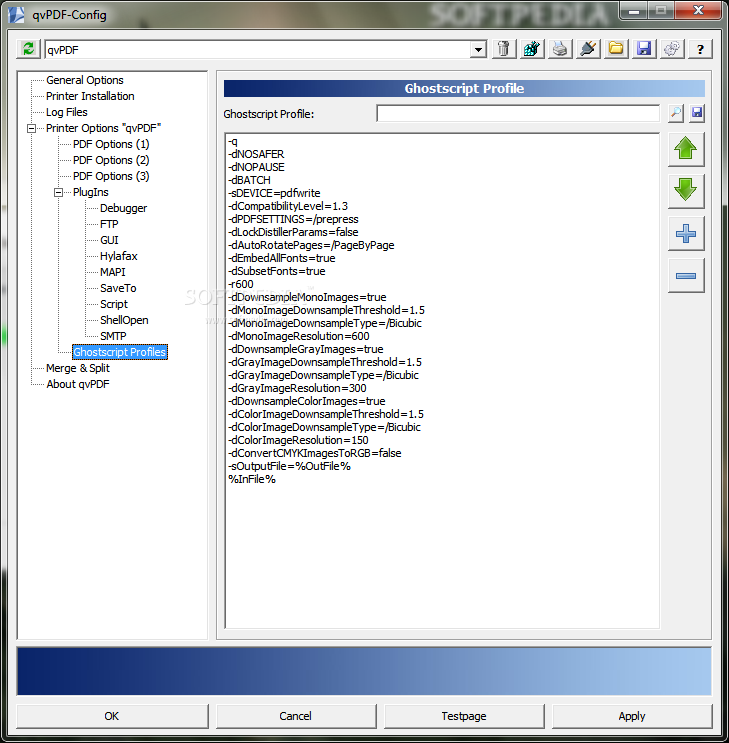Select the -dBATCH line
The height and width of the screenshot is (743, 729).
[249, 181]
